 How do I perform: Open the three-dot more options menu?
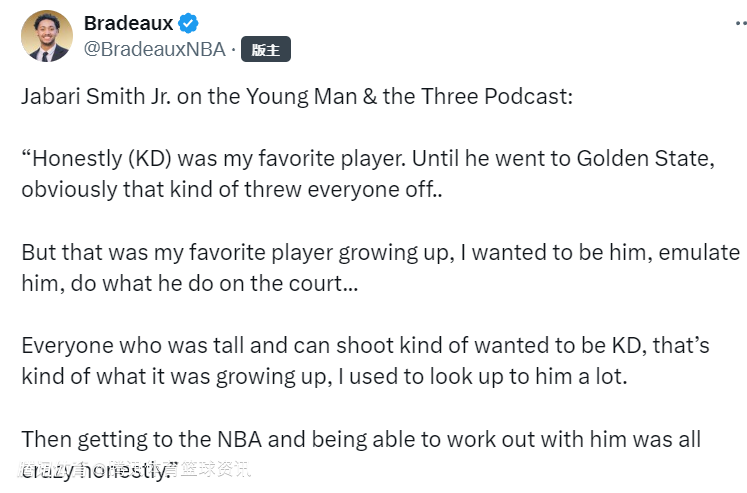coord(724,24)
